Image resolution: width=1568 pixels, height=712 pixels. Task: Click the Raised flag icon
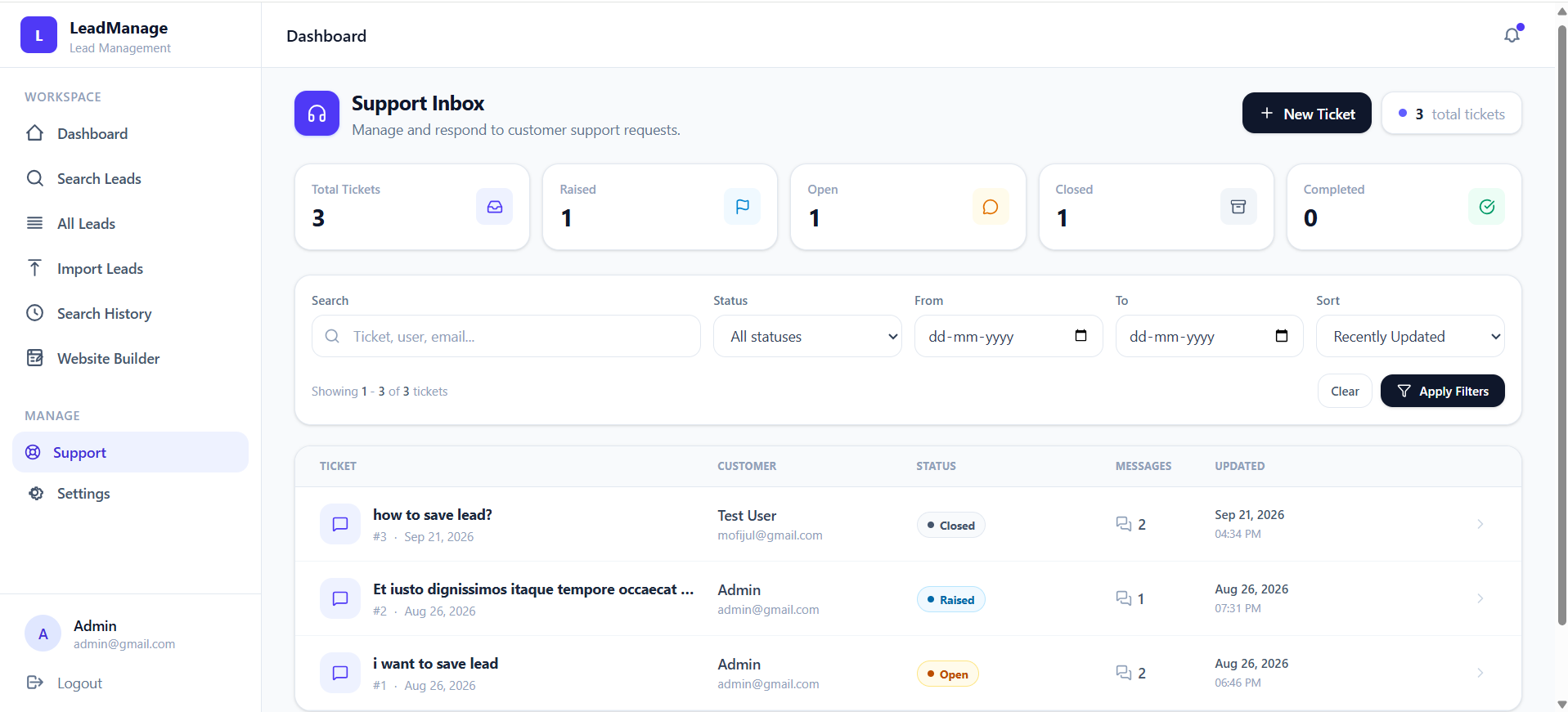(x=742, y=207)
